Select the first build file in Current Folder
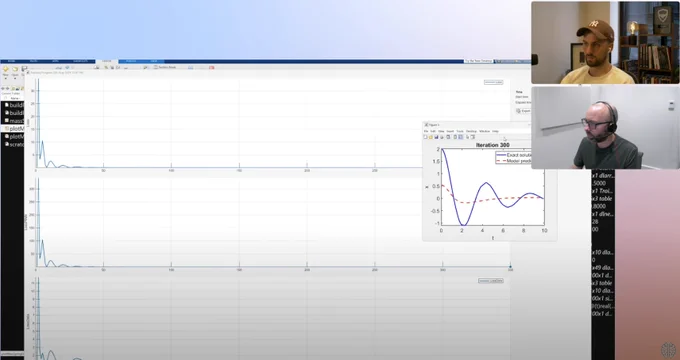Viewport: 680px width, 360px height. [13, 105]
